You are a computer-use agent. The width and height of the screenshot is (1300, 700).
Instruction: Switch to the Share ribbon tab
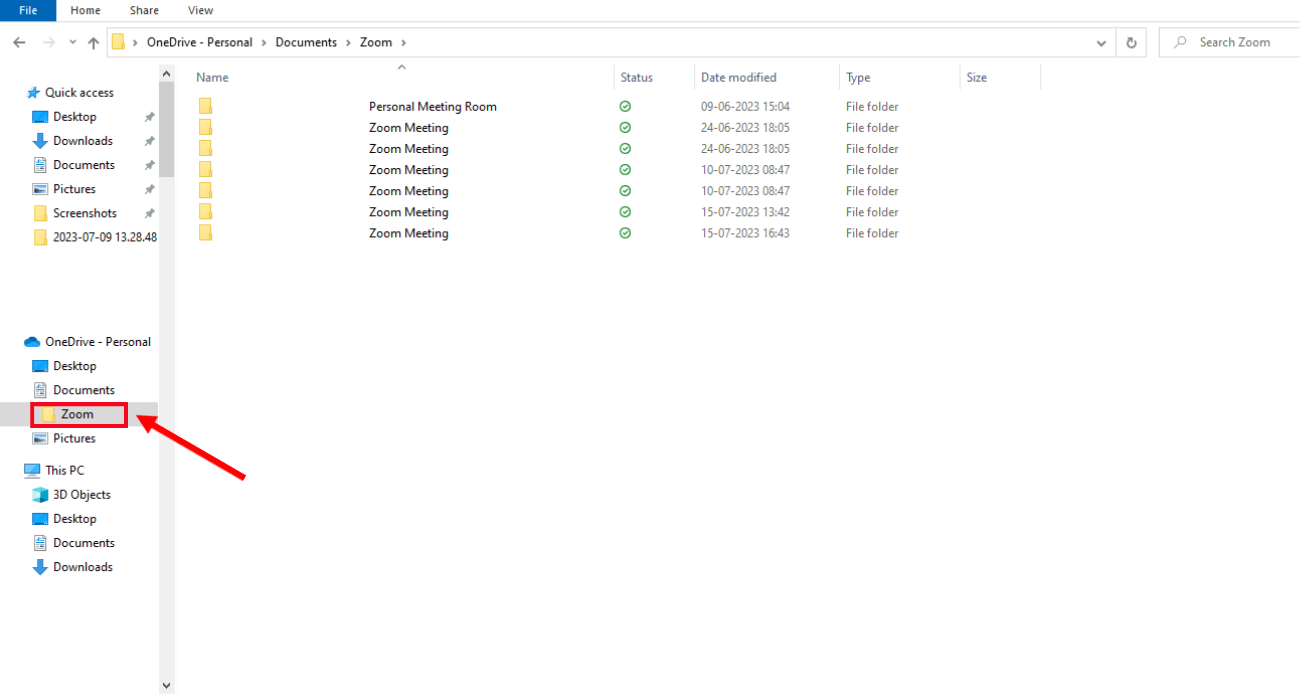144,10
